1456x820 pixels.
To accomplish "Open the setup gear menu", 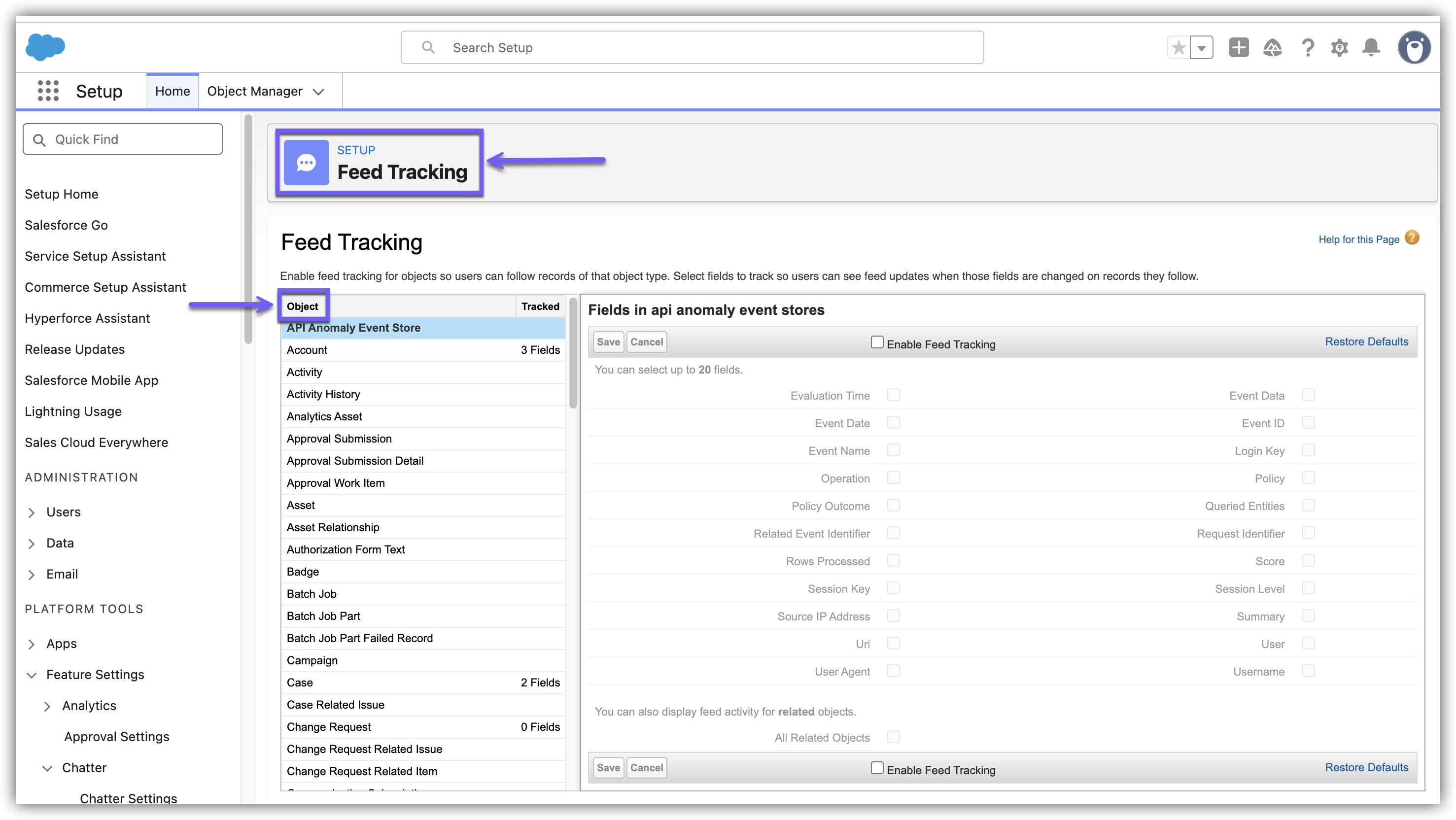I will pyautogui.click(x=1339, y=47).
